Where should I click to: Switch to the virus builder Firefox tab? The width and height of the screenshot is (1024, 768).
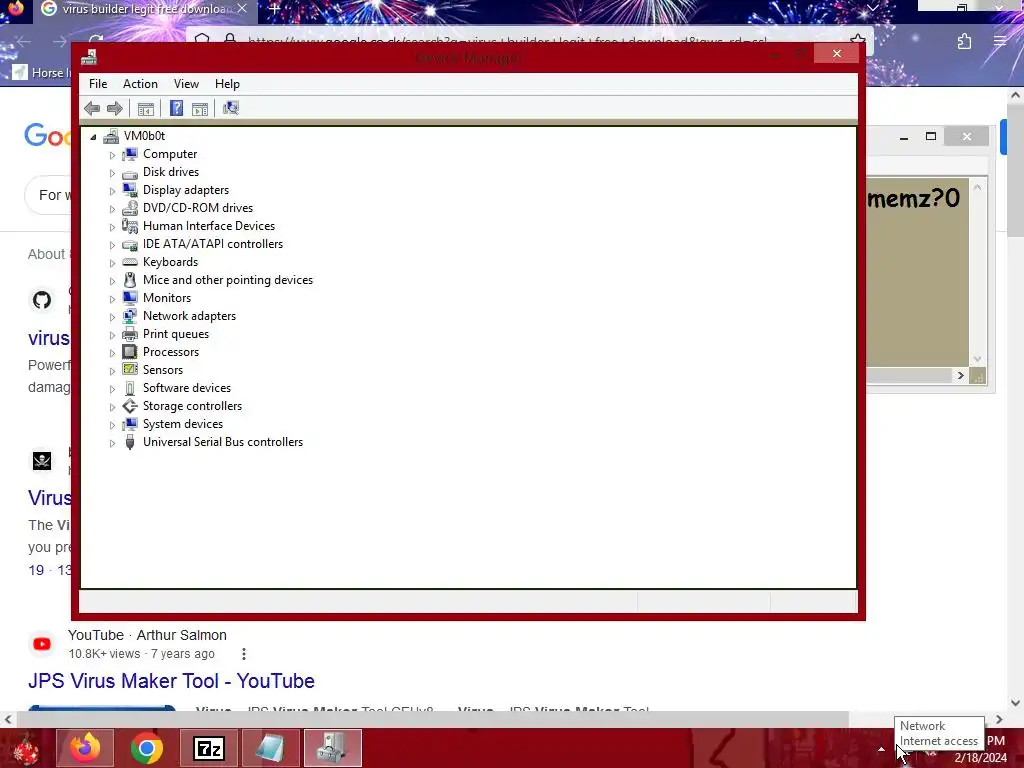144,9
